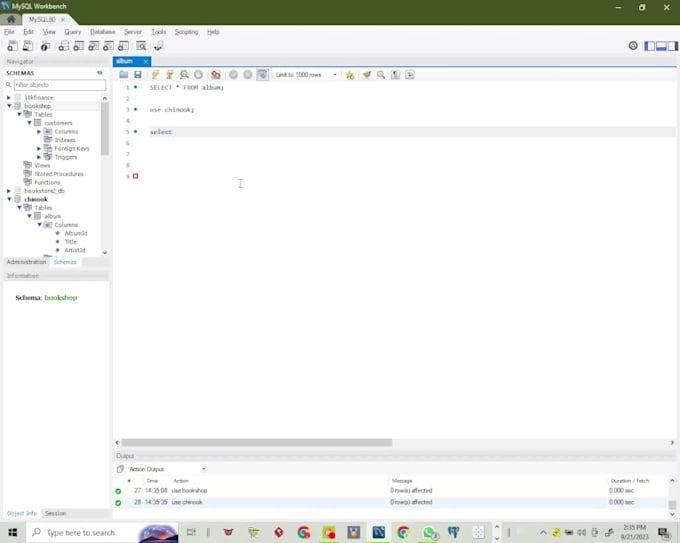
Task: Click the home icon tab
Action: coord(11,19)
